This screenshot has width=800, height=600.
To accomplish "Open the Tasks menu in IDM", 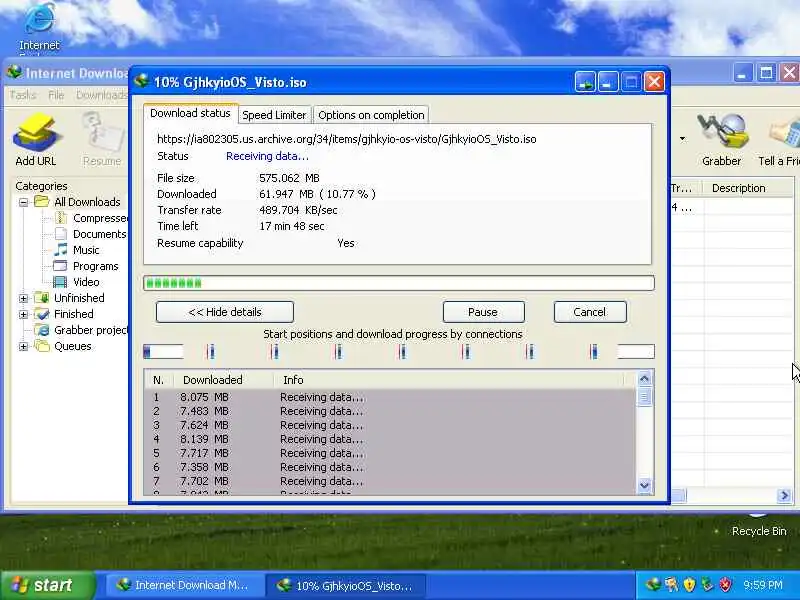I will click(x=23, y=95).
